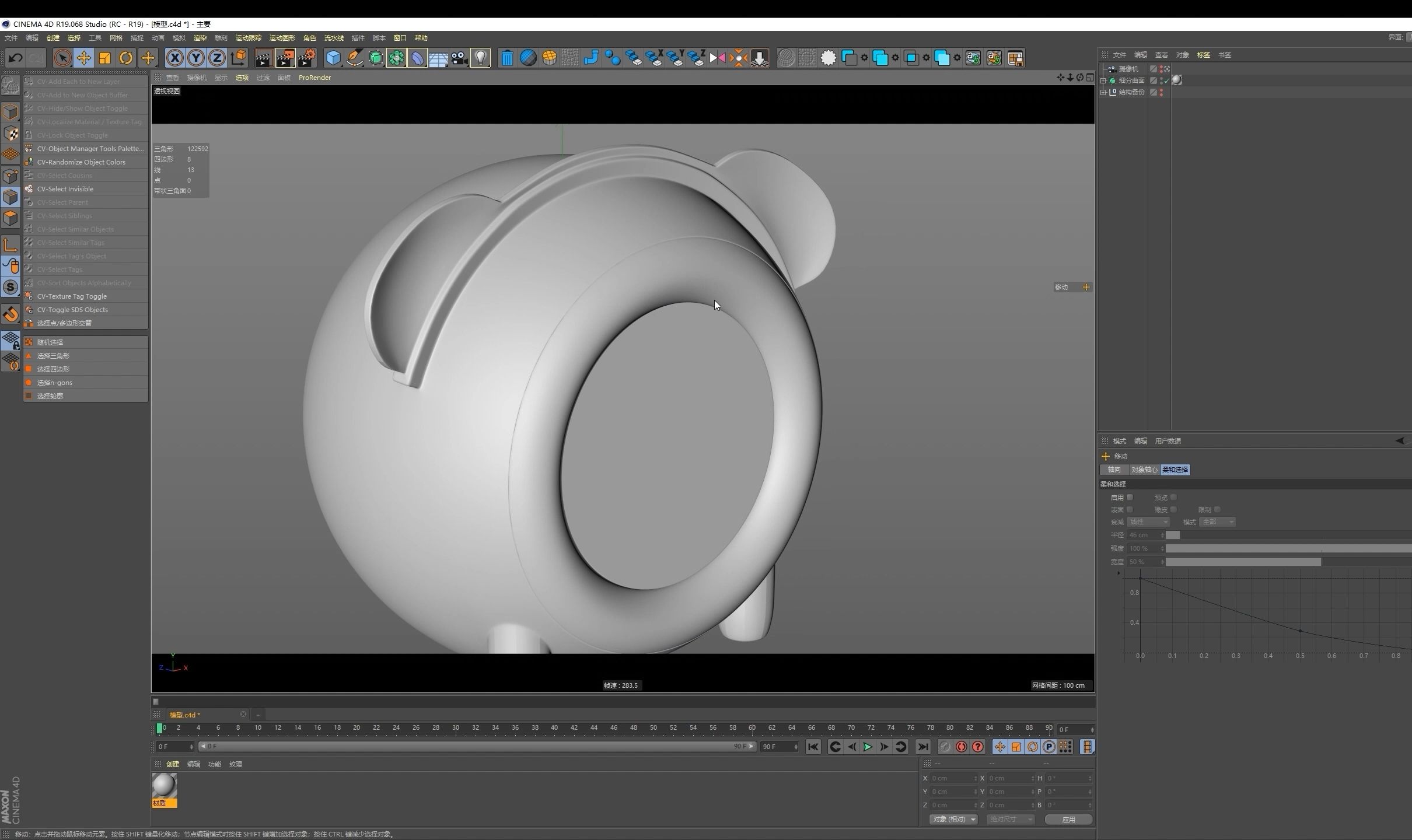Viewport: 1412px width, 840px height.
Task: Click the play forward button in timeline
Action: pos(868,747)
